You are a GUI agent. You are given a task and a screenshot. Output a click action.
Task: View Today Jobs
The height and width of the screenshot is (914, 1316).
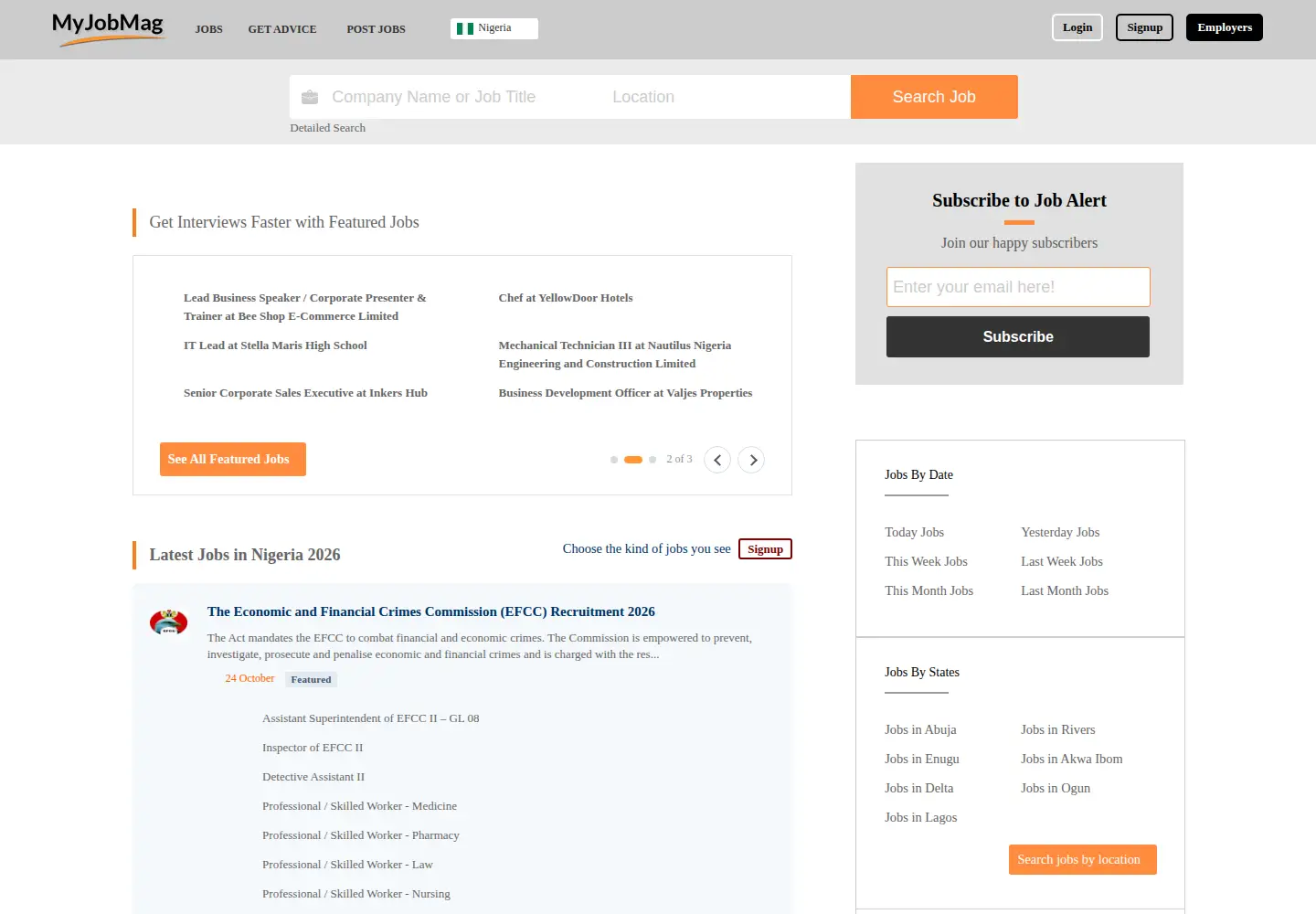(x=914, y=532)
